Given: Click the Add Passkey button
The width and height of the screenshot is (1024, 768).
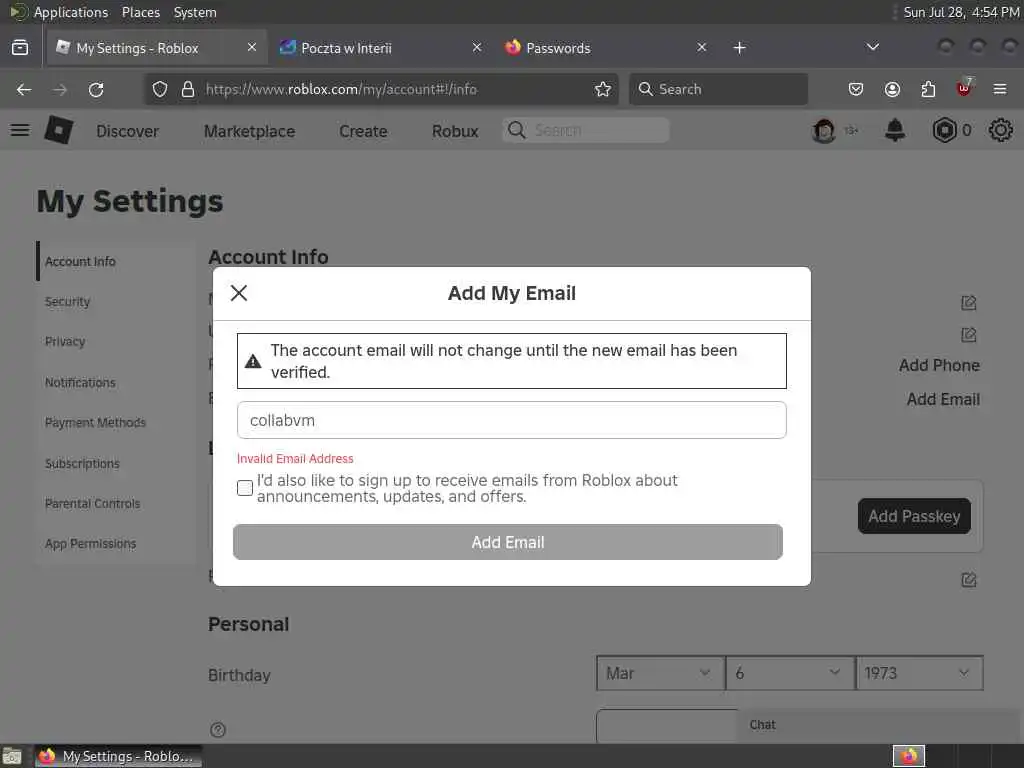Looking at the screenshot, I should 914,516.
